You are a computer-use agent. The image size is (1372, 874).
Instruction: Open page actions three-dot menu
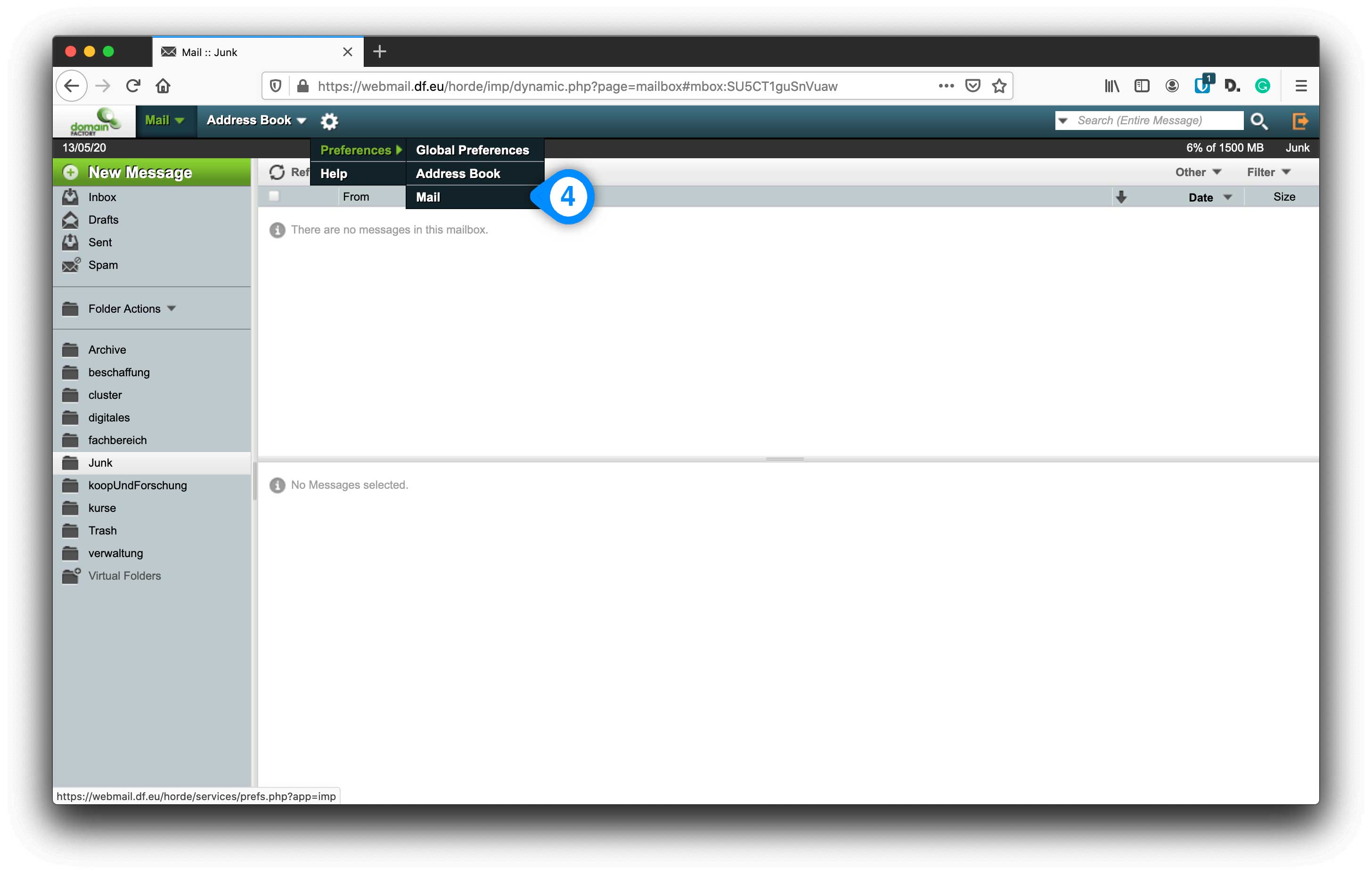pos(946,86)
